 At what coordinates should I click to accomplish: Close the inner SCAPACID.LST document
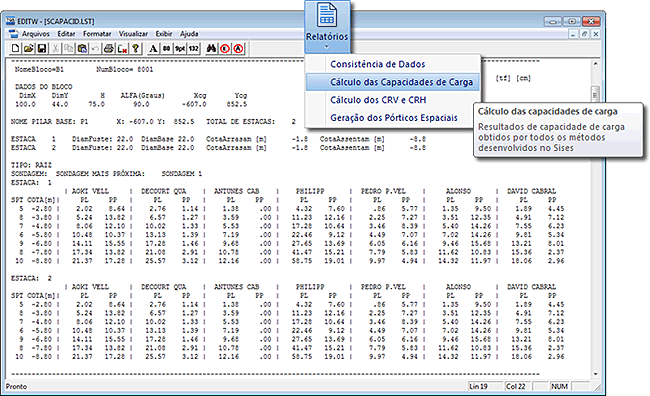click(596, 34)
